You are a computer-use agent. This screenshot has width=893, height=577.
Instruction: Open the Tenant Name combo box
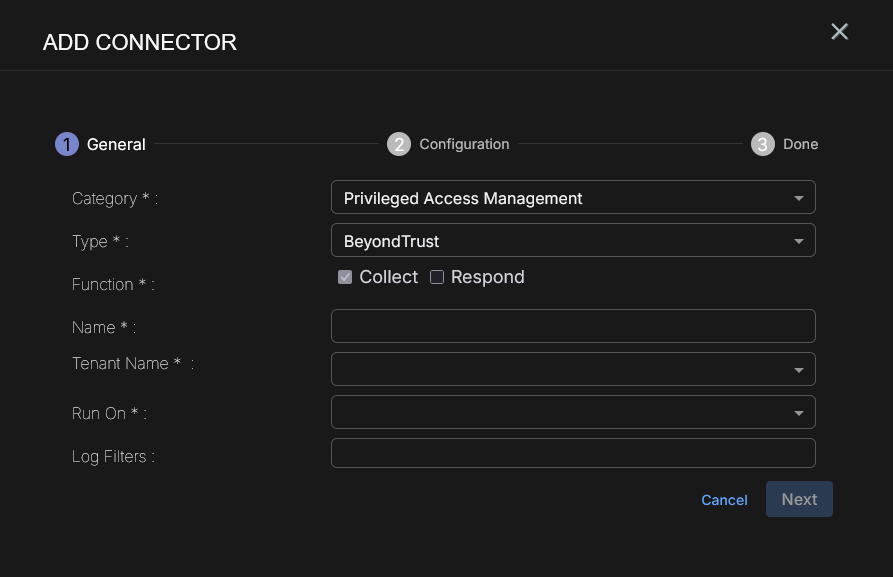click(560, 369)
